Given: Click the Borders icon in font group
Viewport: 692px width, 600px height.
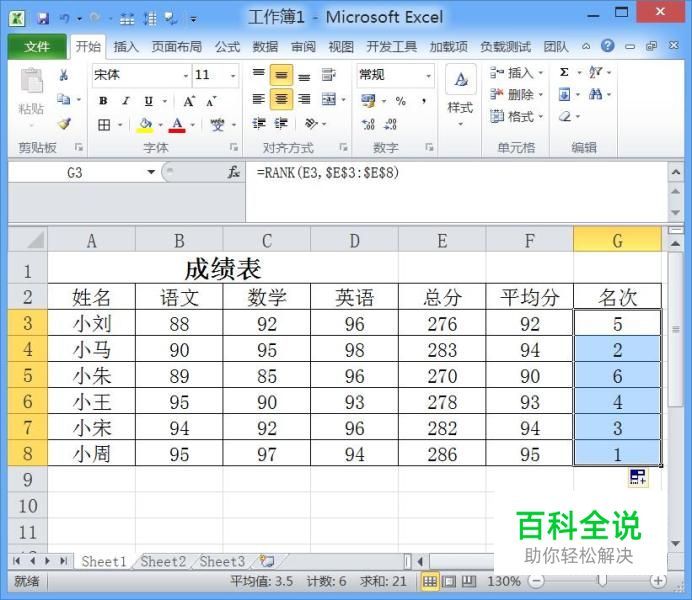Looking at the screenshot, I should (x=104, y=125).
